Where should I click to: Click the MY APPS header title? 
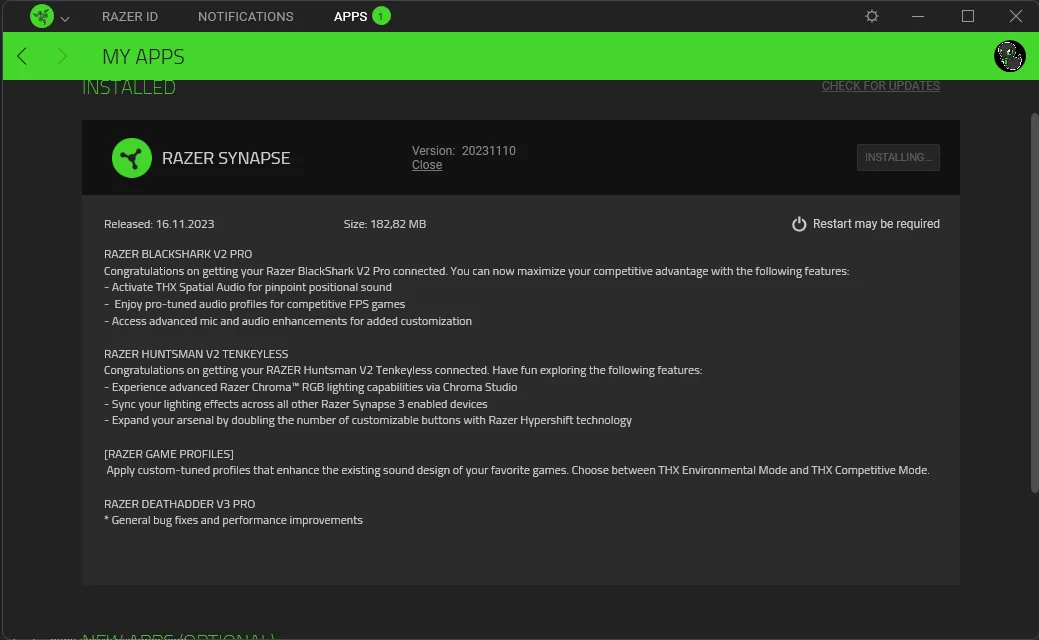tap(143, 56)
